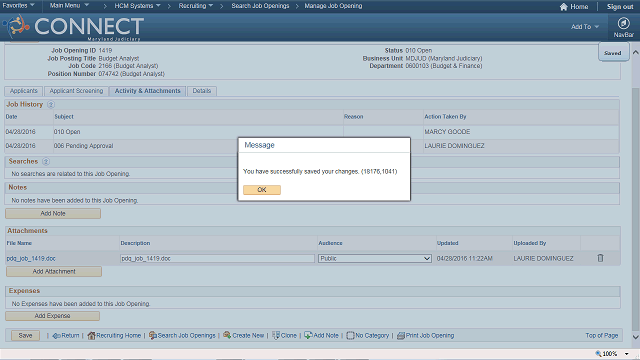Click the Return icon in footer
The width and height of the screenshot is (640, 360).
pyautogui.click(x=56, y=336)
